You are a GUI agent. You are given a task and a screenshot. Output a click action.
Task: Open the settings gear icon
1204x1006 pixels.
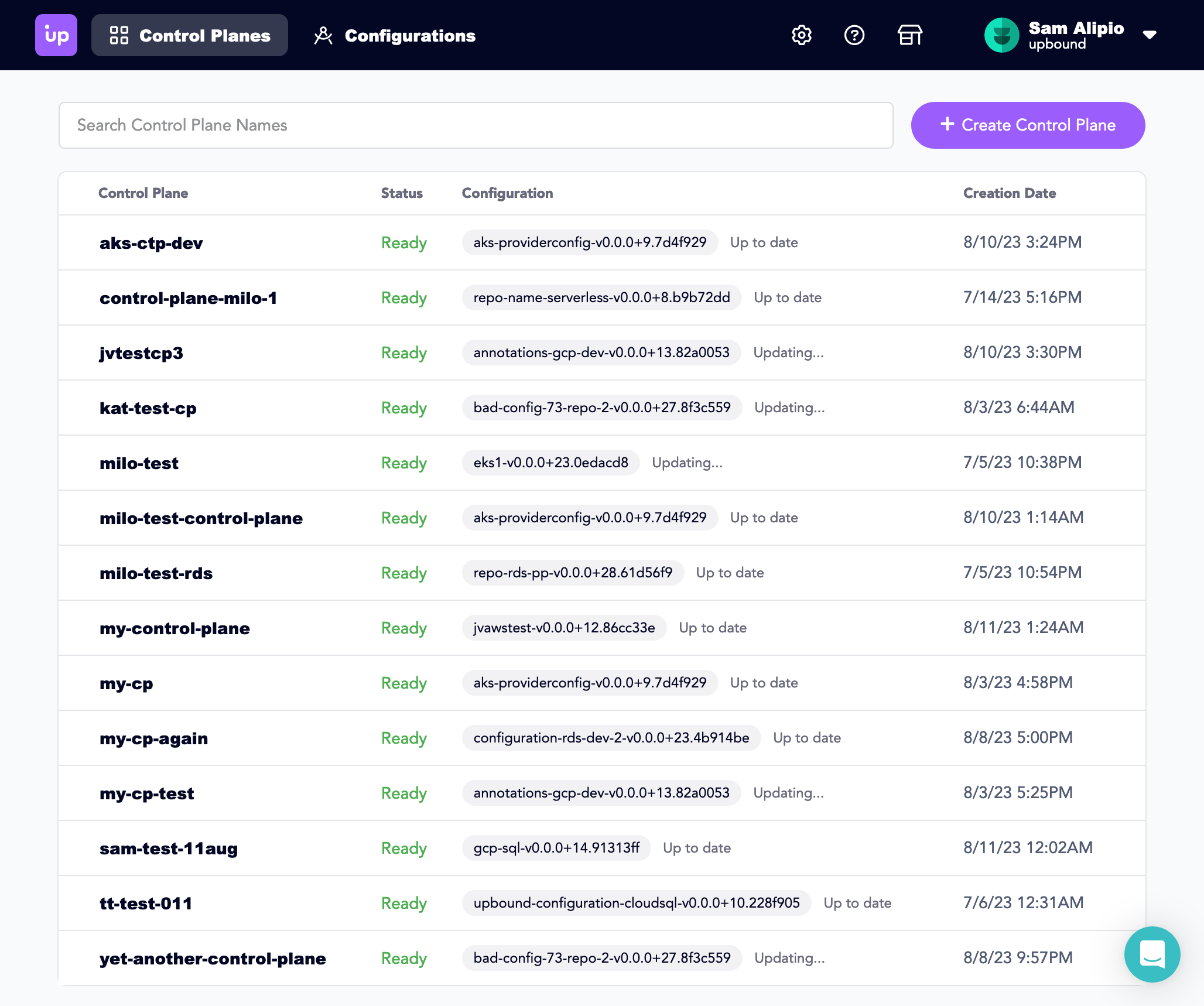[801, 35]
